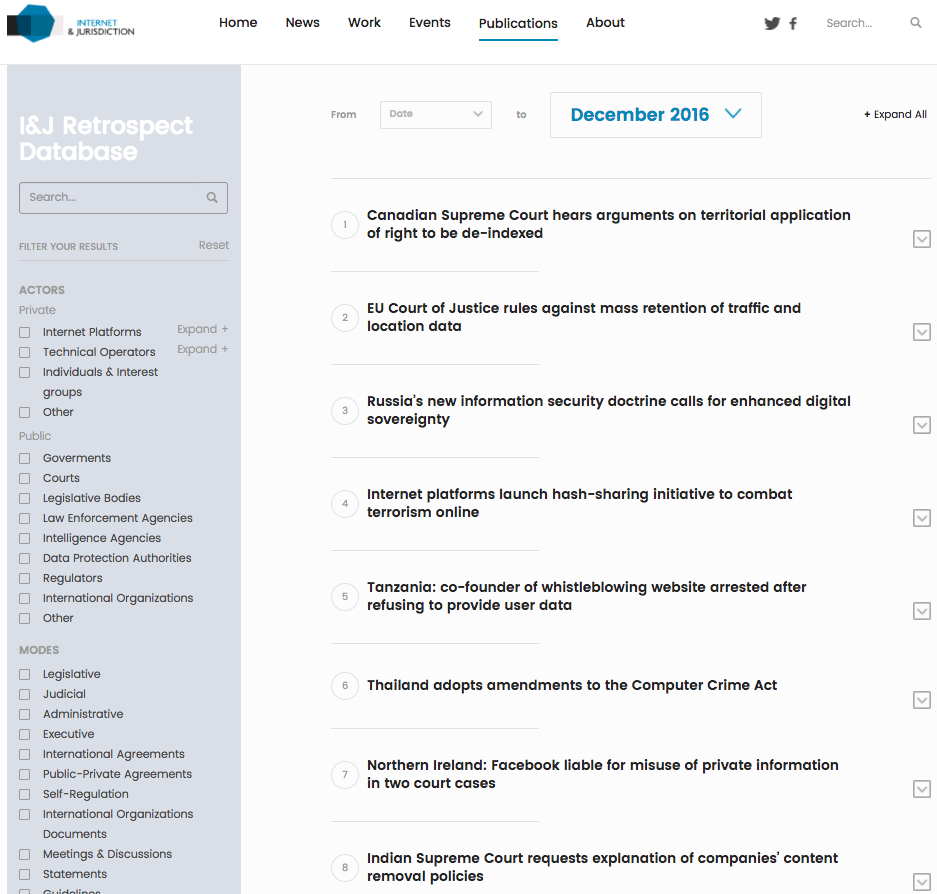Check the Administrative mode filter
Screen dimensions: 937x894
[25, 714]
